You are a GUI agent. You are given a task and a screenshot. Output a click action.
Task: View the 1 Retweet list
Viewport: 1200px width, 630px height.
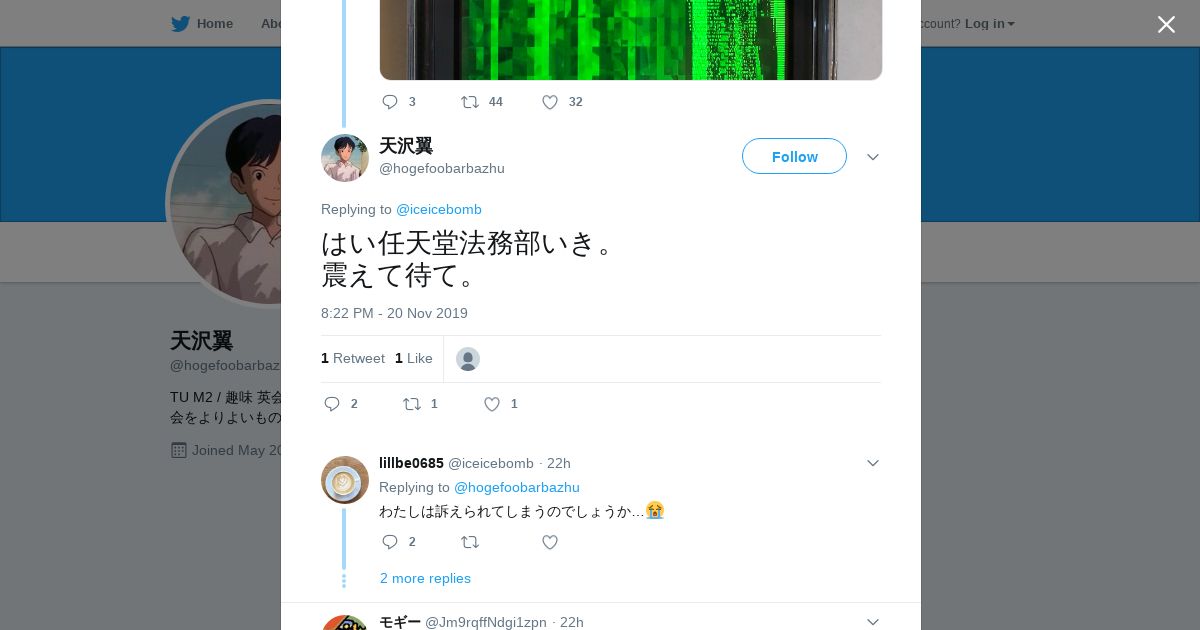(x=353, y=358)
